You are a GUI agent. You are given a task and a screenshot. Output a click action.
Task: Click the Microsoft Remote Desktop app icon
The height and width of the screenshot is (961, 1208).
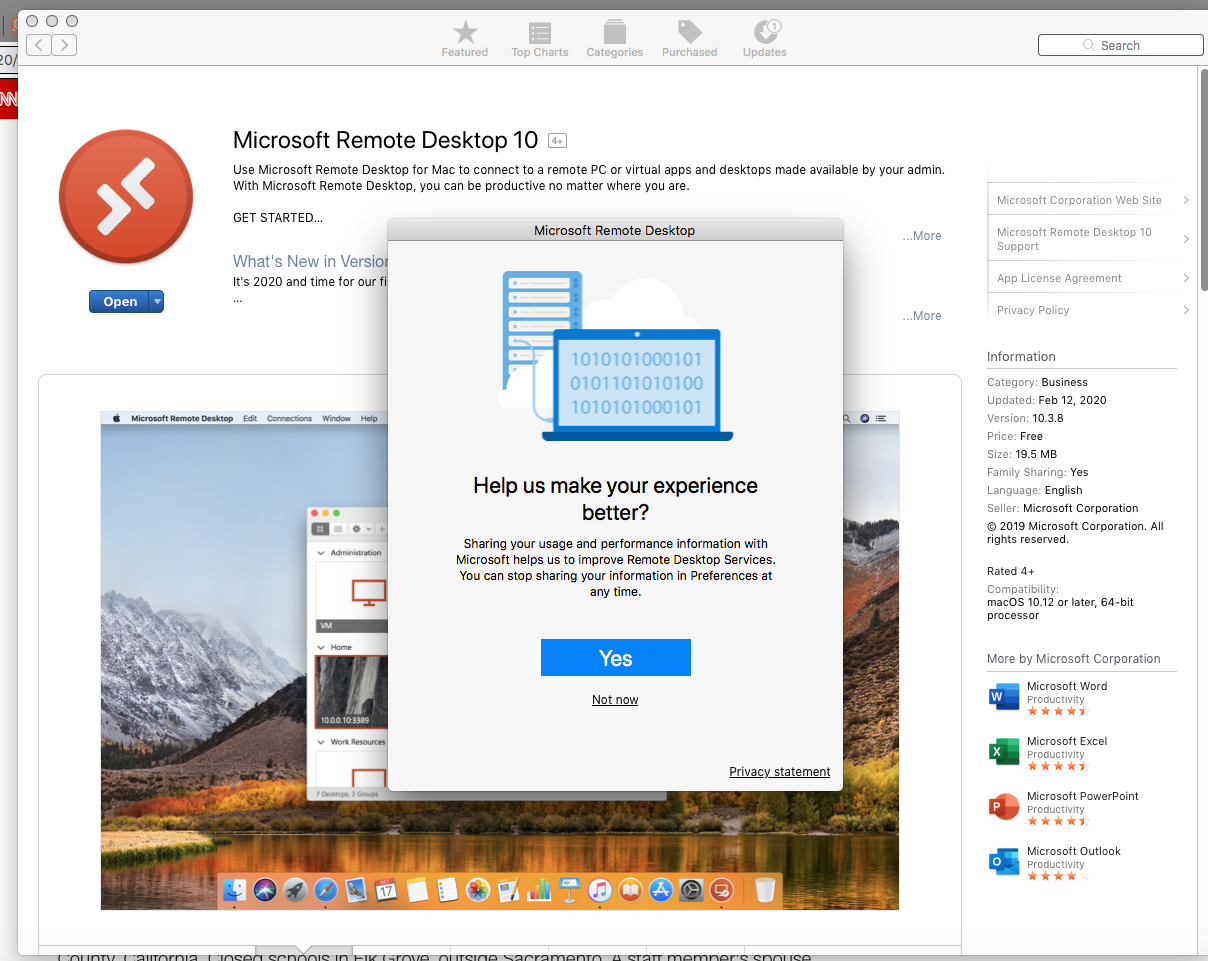point(126,196)
